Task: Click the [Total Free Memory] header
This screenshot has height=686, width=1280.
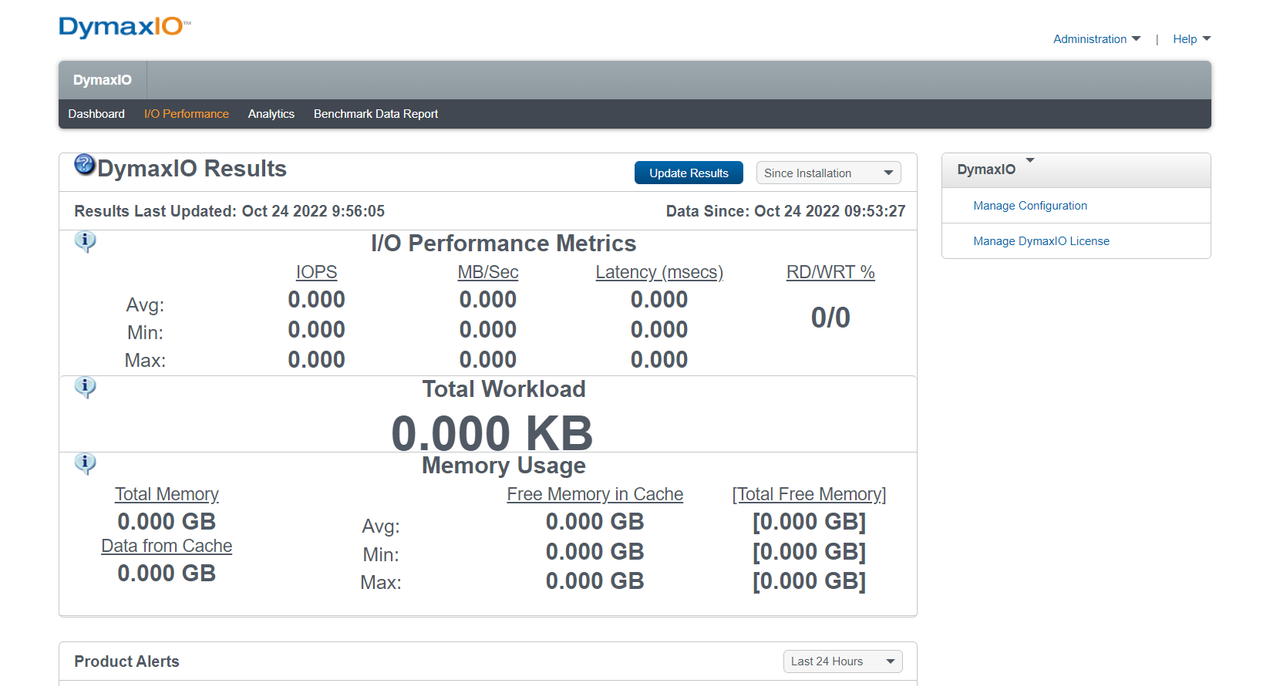Action: 809,494
